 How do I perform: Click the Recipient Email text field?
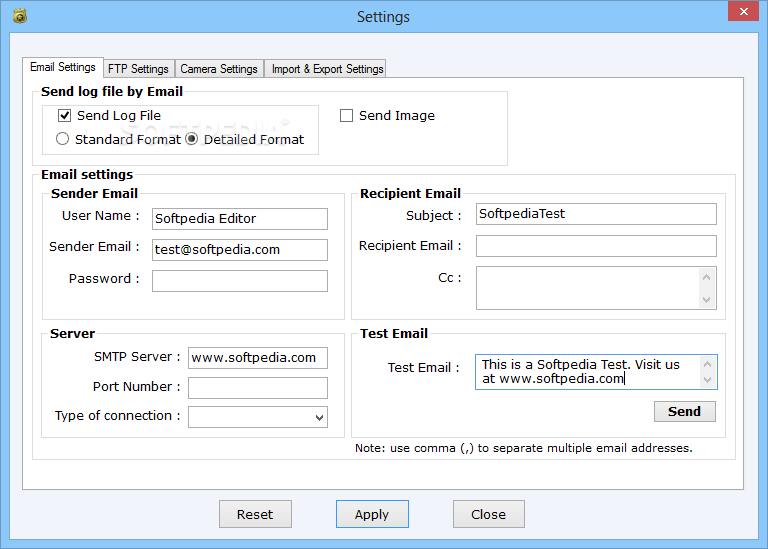pos(596,246)
